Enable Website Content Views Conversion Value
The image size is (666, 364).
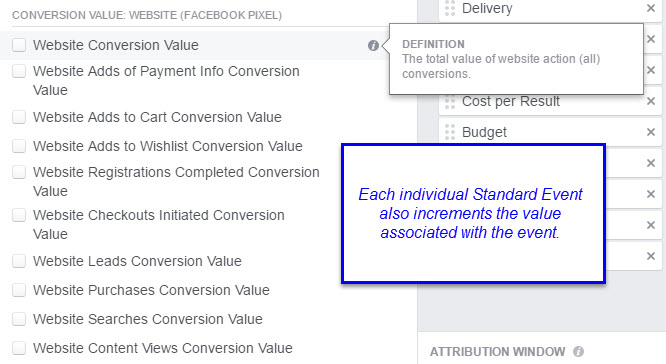click(x=19, y=348)
